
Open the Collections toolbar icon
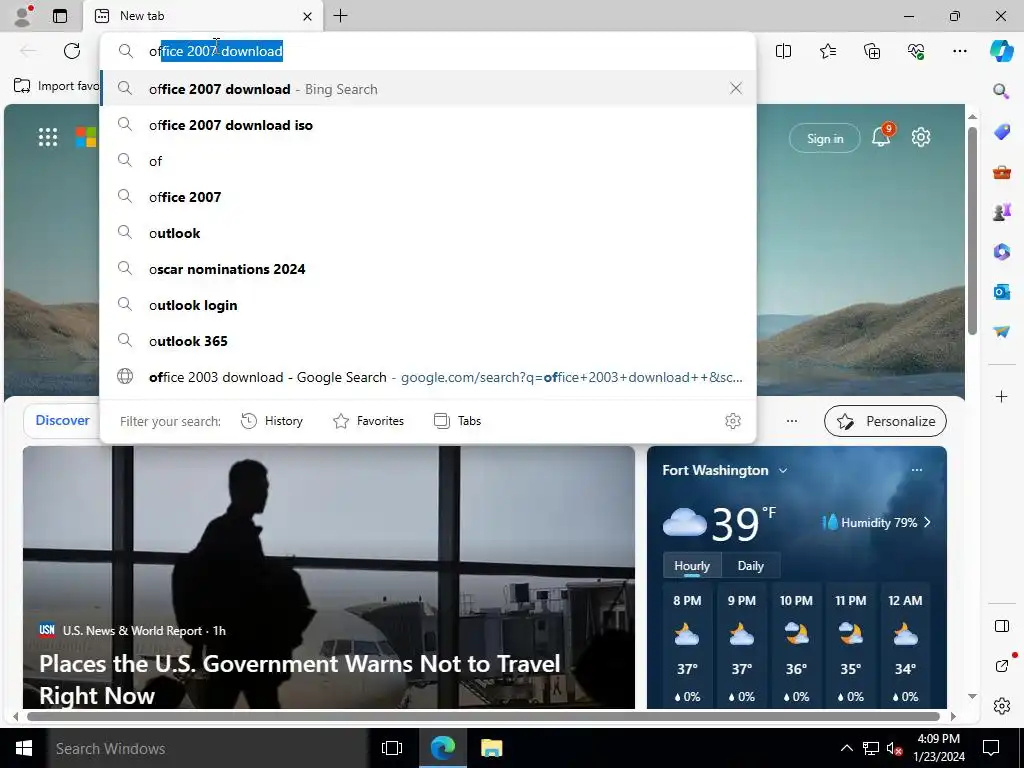click(x=872, y=51)
